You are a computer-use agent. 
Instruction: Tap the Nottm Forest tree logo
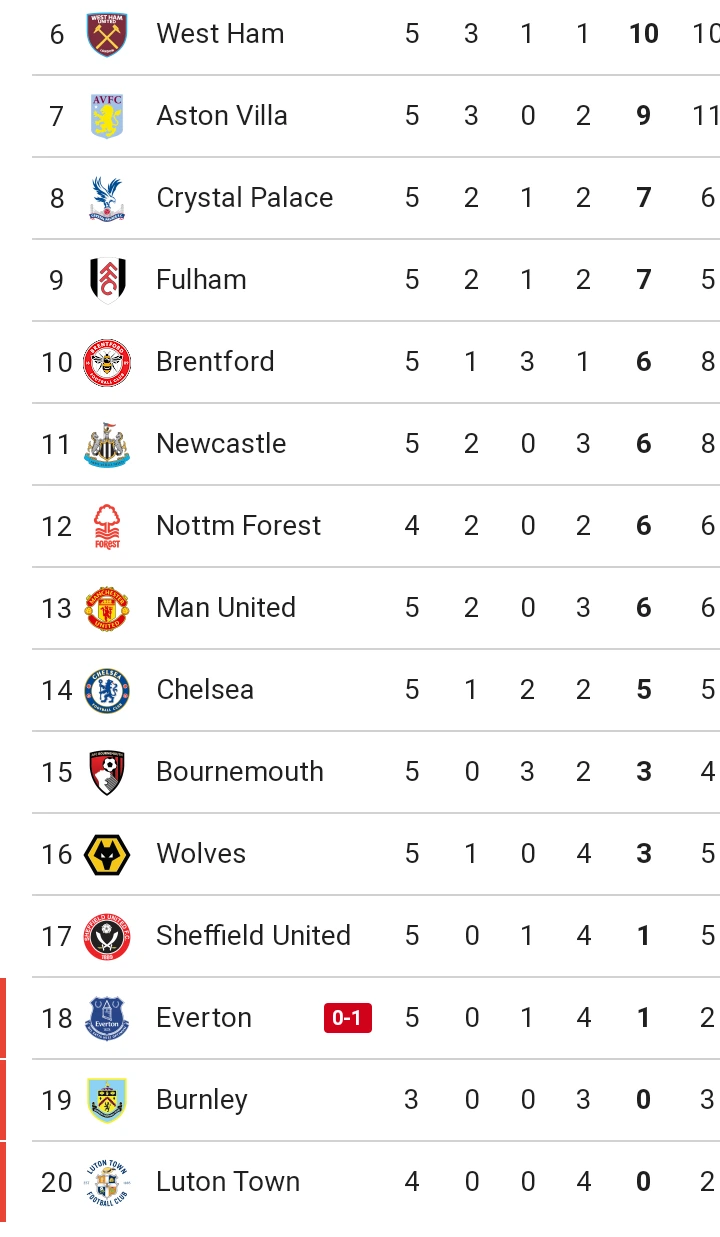click(107, 526)
